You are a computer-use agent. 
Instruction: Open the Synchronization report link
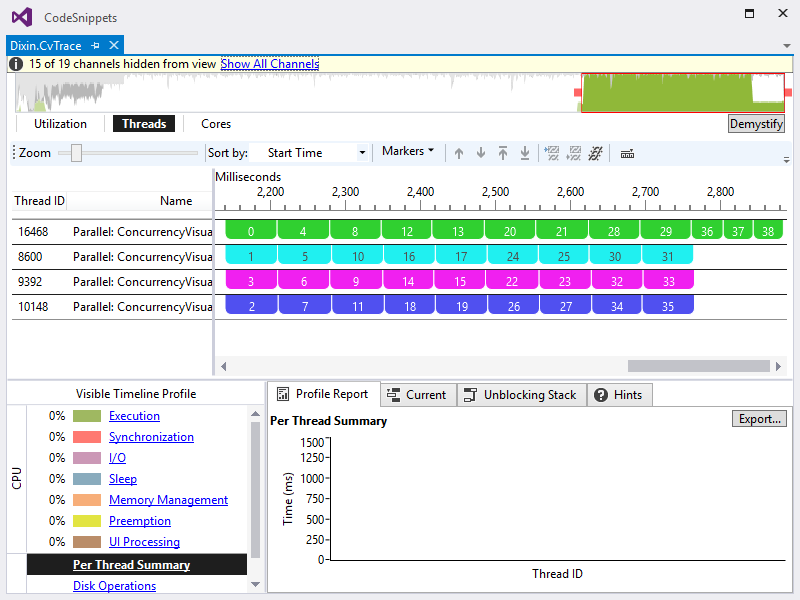[151, 437]
